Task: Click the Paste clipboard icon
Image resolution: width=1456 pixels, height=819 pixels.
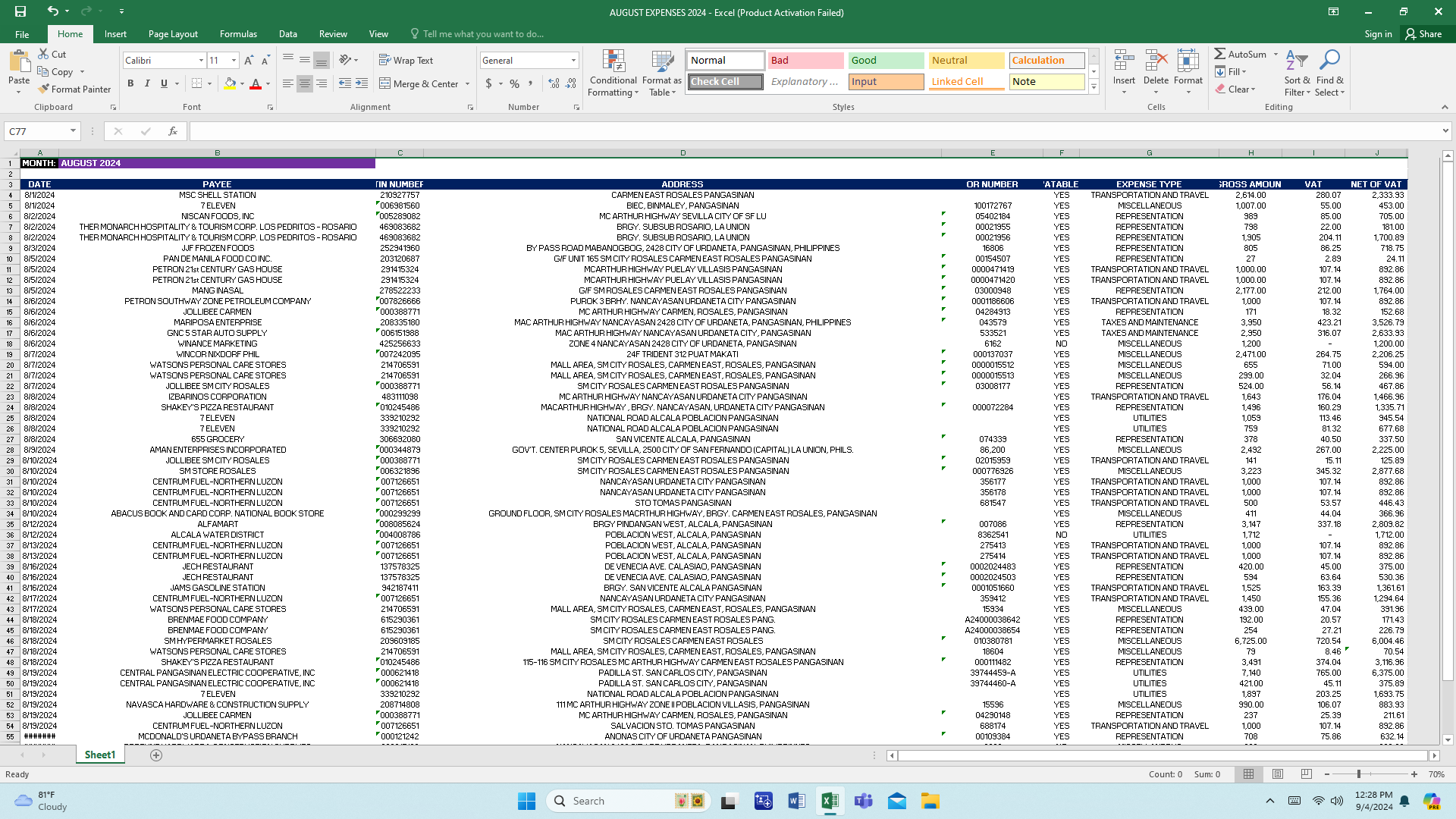Action: point(19,61)
